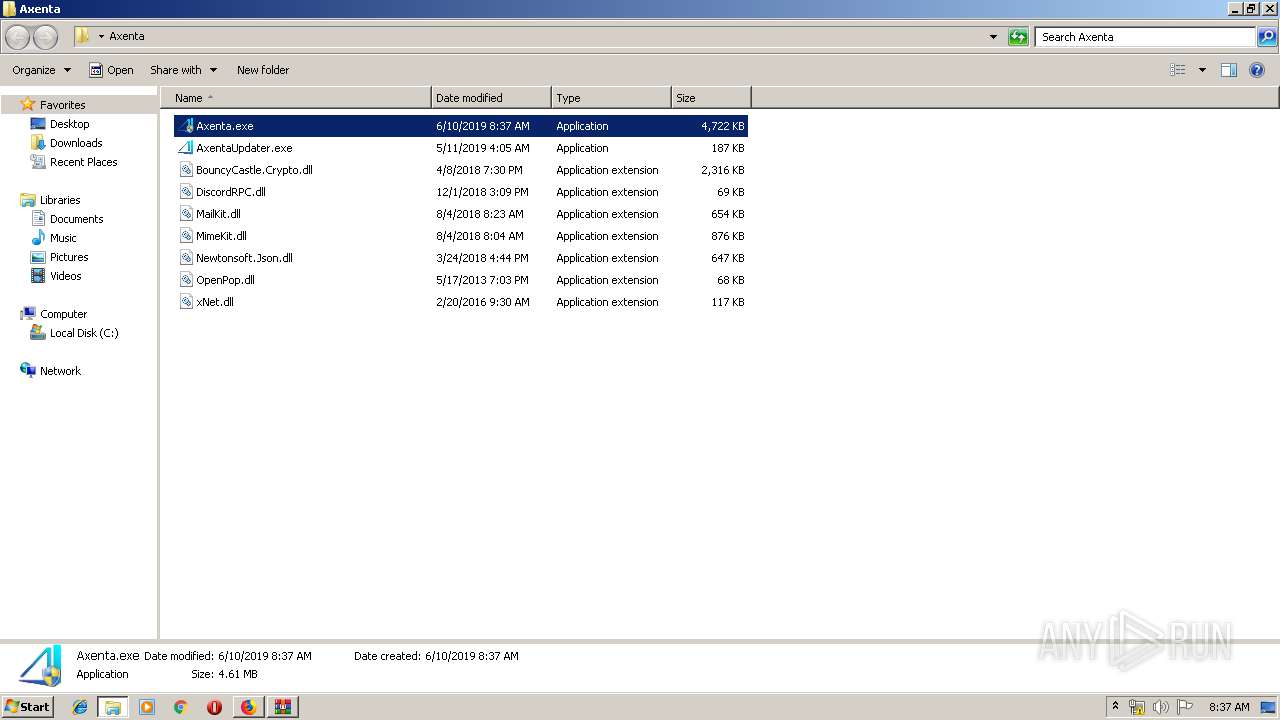Click the volume speaker tray icon
This screenshot has width=1280, height=720.
coord(1161,707)
